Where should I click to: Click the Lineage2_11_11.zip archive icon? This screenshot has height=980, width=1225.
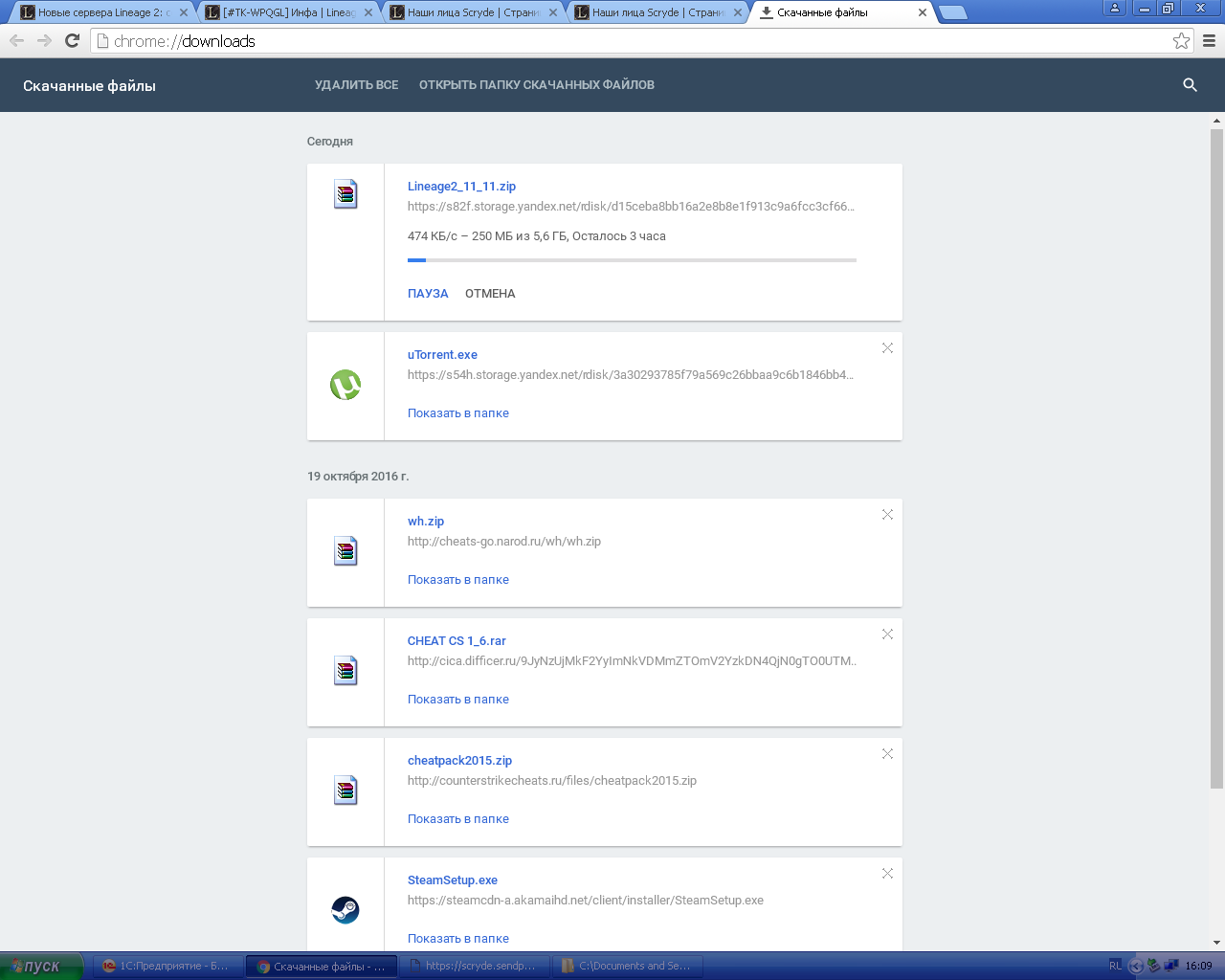(x=345, y=194)
